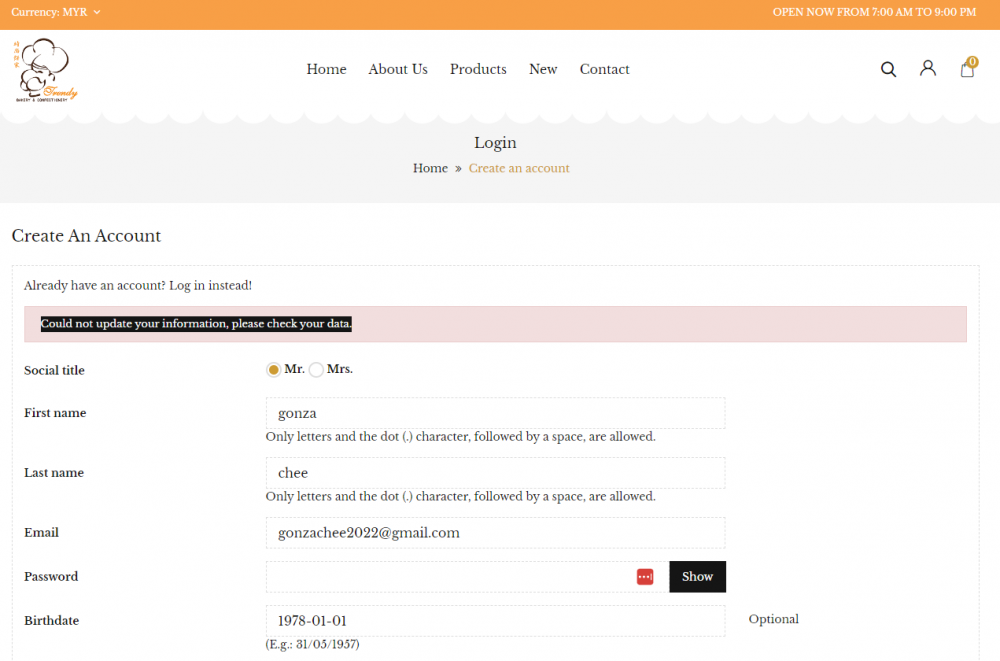The width and height of the screenshot is (1000, 661).
Task: Click the Home breadcrumb link
Action: click(x=430, y=168)
